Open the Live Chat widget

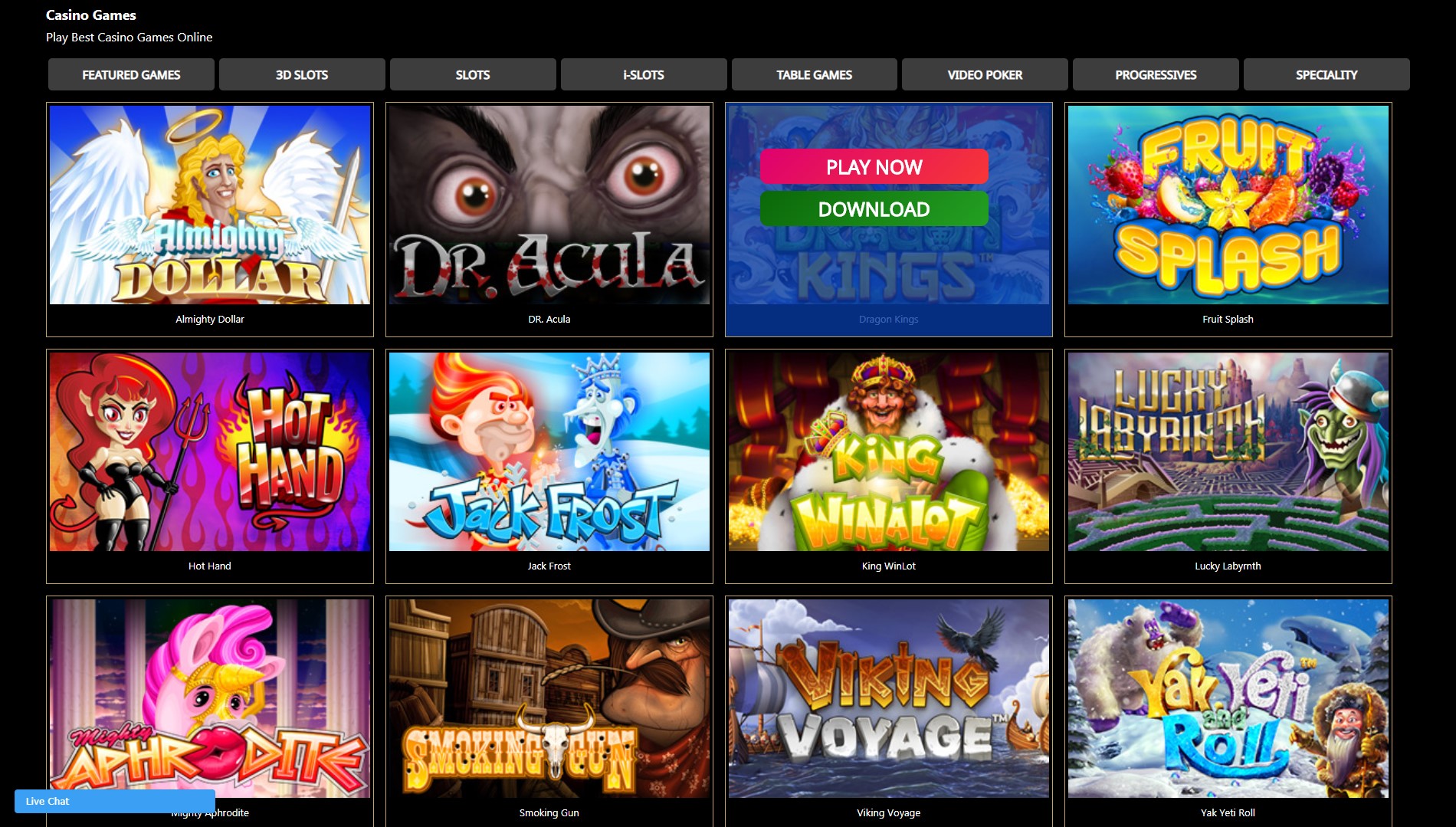tap(115, 801)
